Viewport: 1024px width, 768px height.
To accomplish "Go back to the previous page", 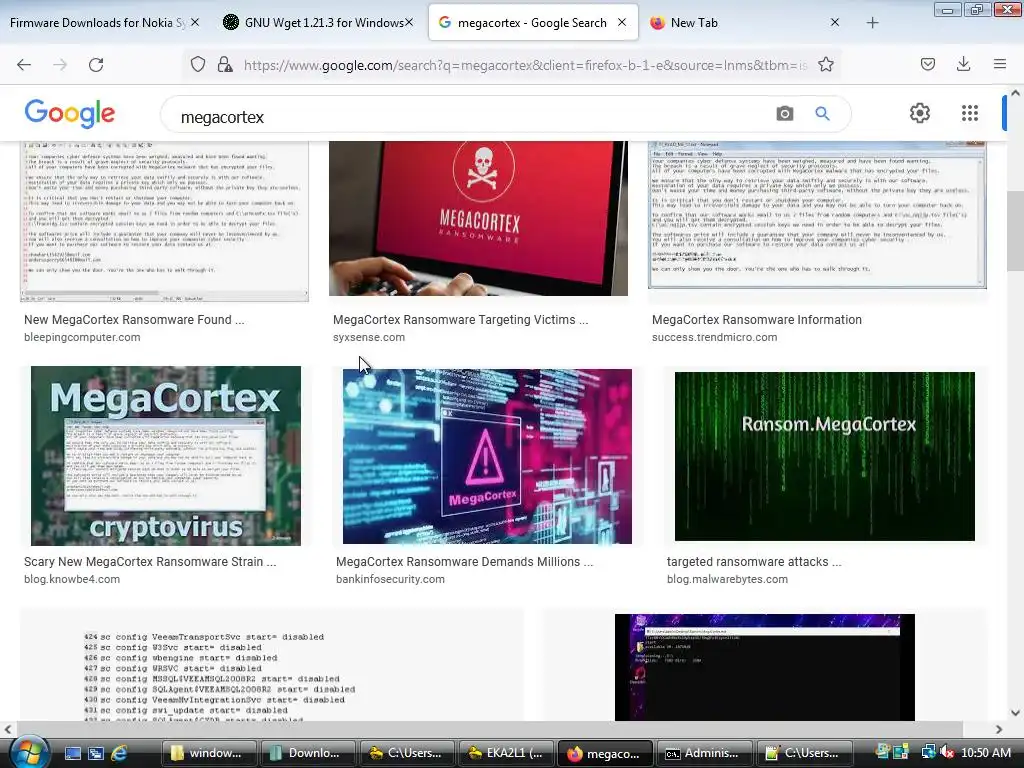I will coord(24,65).
